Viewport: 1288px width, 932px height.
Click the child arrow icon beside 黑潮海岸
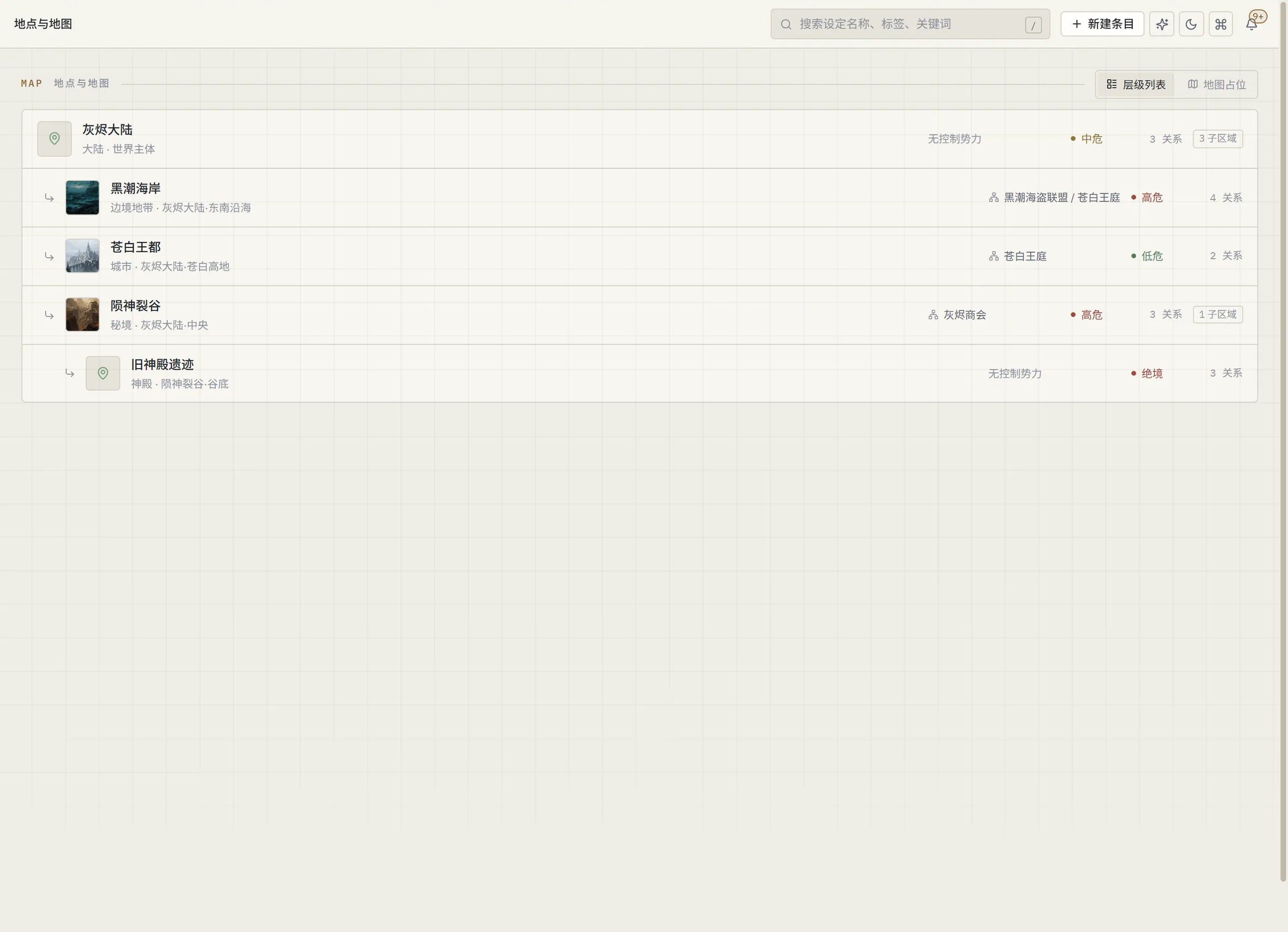point(49,197)
